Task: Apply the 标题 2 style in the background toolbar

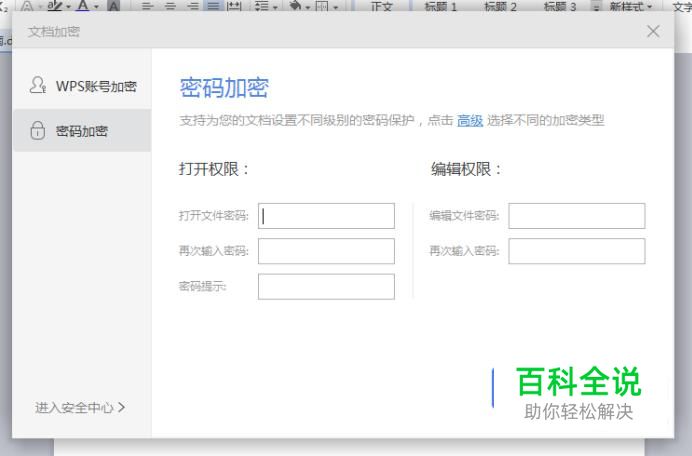Action: [x=500, y=6]
